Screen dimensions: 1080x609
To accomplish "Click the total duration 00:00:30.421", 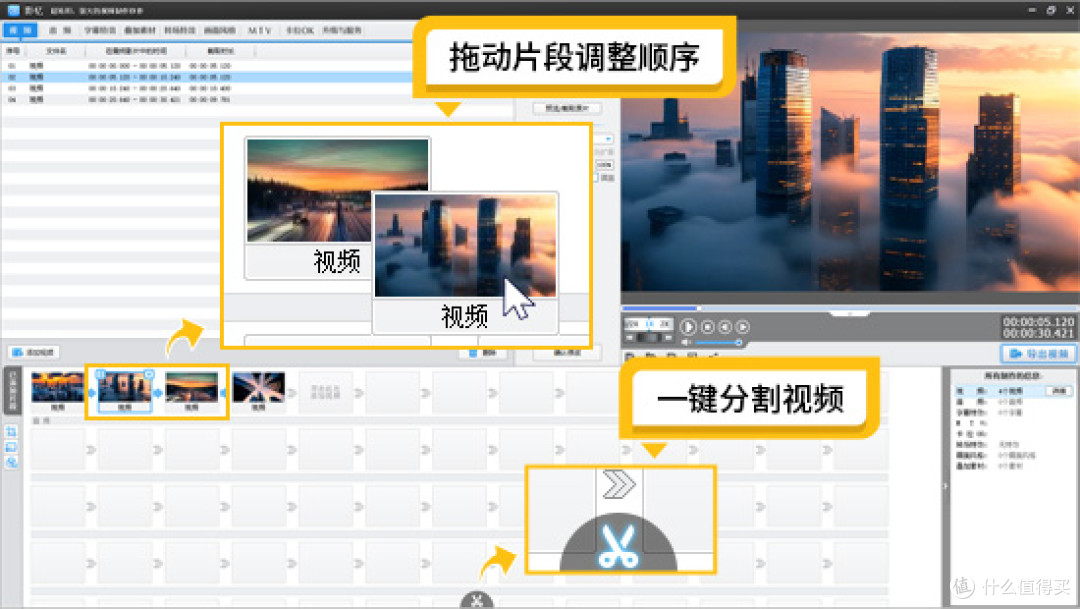I will pos(1038,333).
